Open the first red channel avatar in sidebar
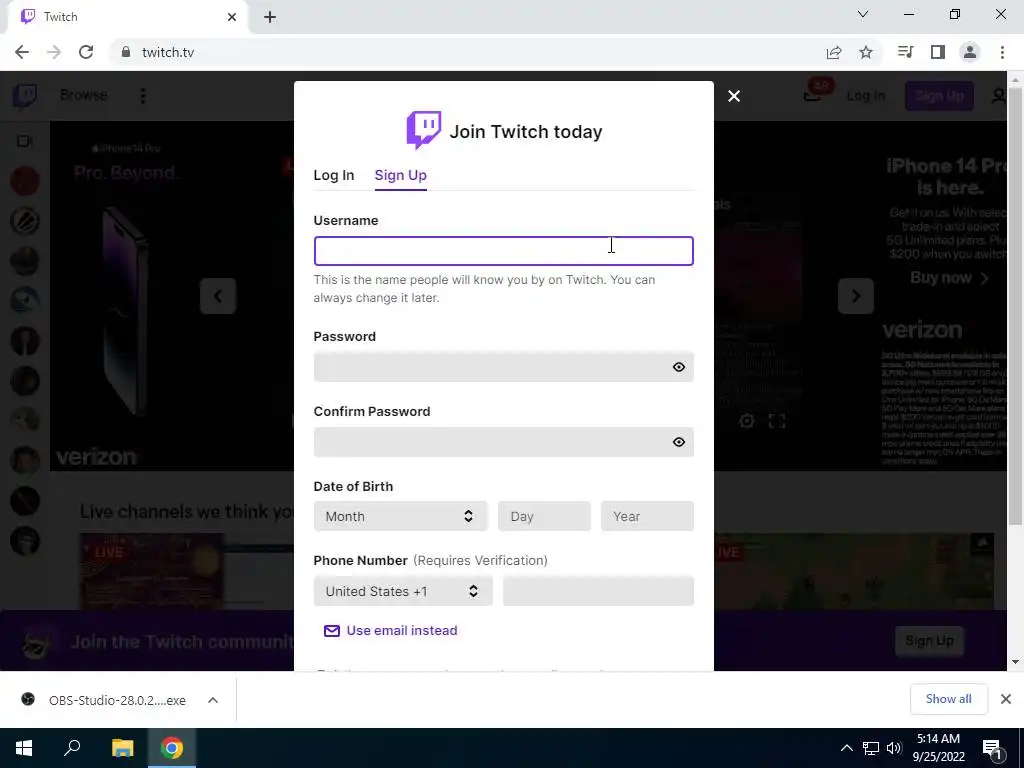Screen dimensions: 1024x768 [25, 181]
